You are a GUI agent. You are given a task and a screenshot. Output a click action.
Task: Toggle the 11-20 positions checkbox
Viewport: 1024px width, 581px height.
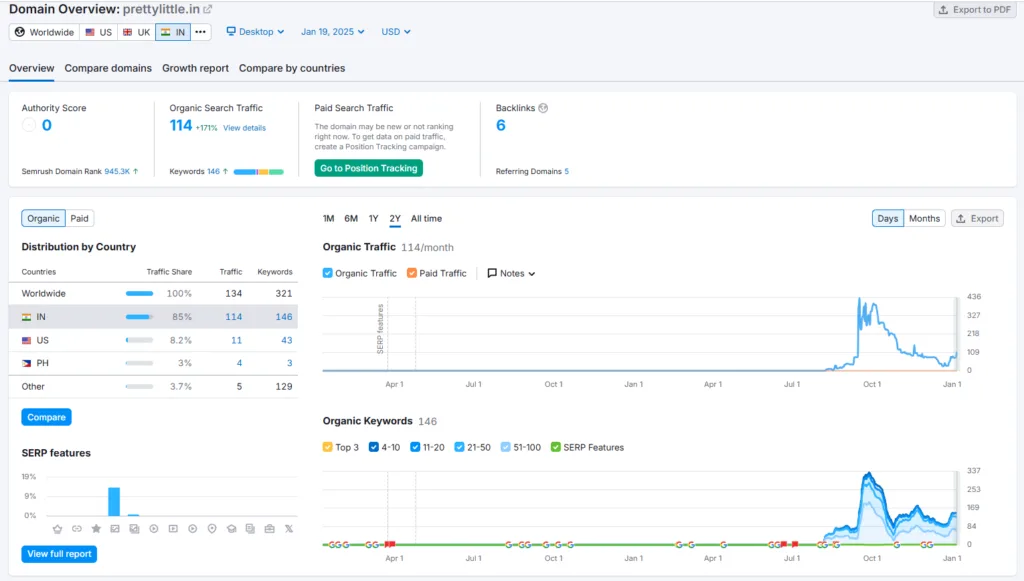coord(415,447)
